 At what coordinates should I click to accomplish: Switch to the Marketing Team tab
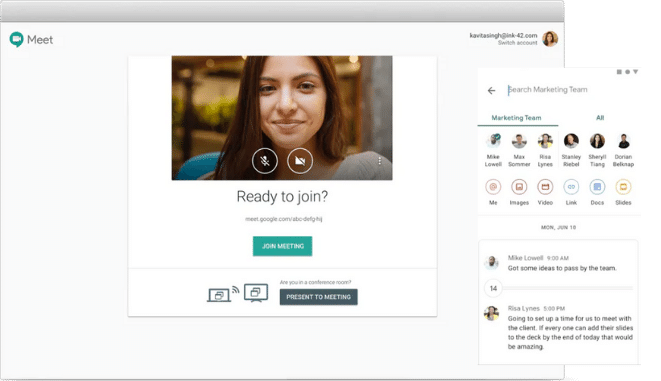516,118
